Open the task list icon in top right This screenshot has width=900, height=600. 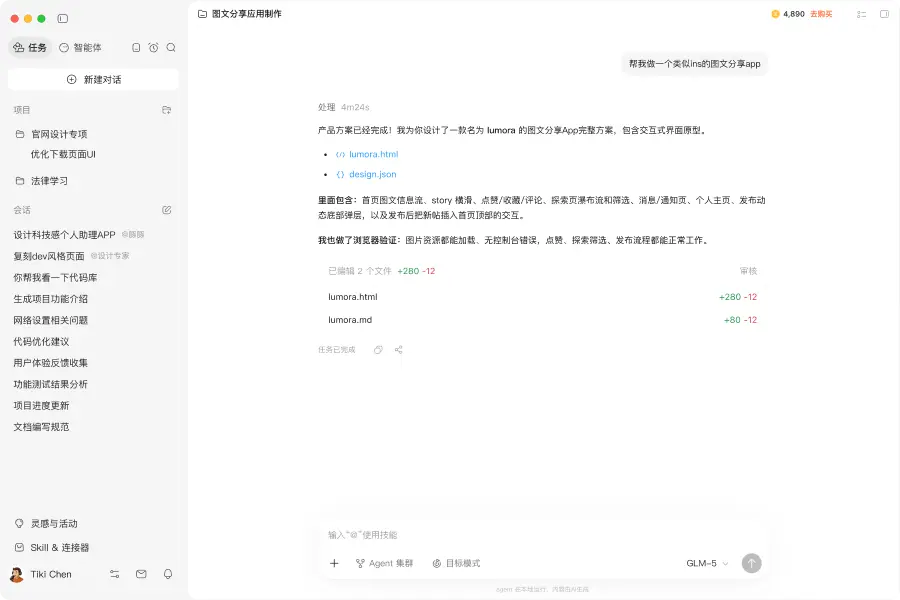pos(862,14)
